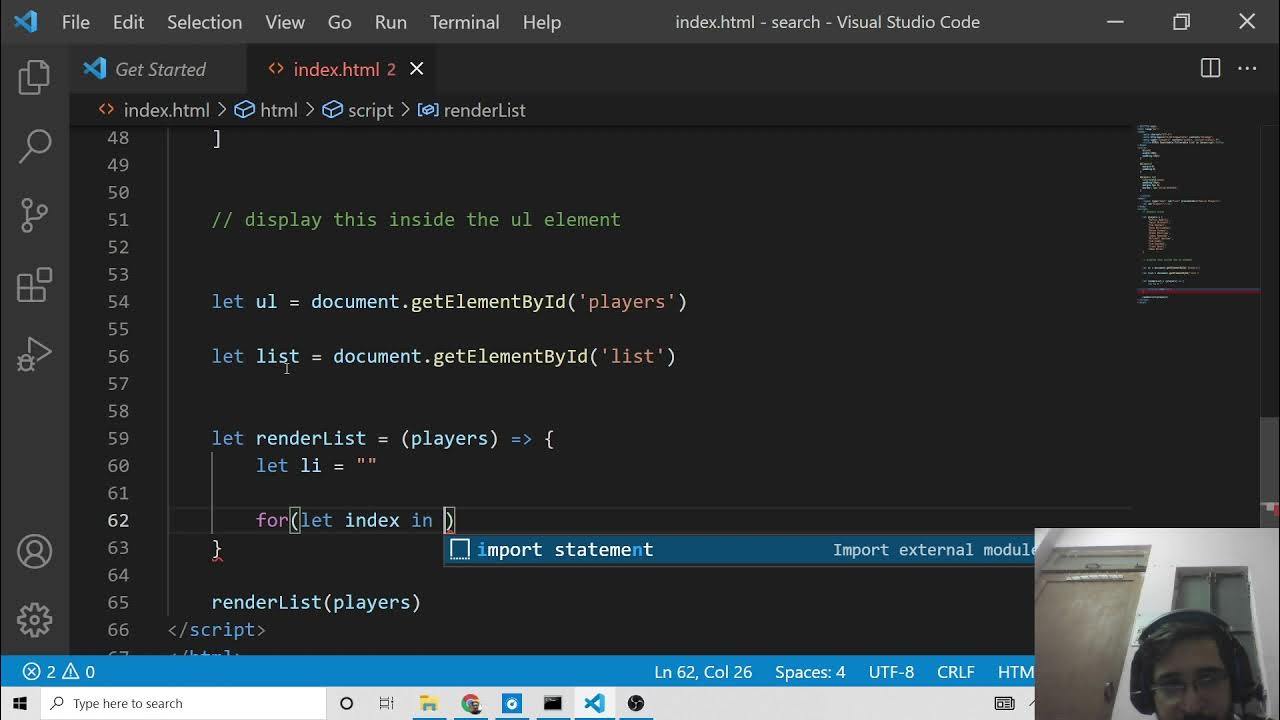Open OBS Studio from the taskbar
1280x720 pixels.
[636, 703]
